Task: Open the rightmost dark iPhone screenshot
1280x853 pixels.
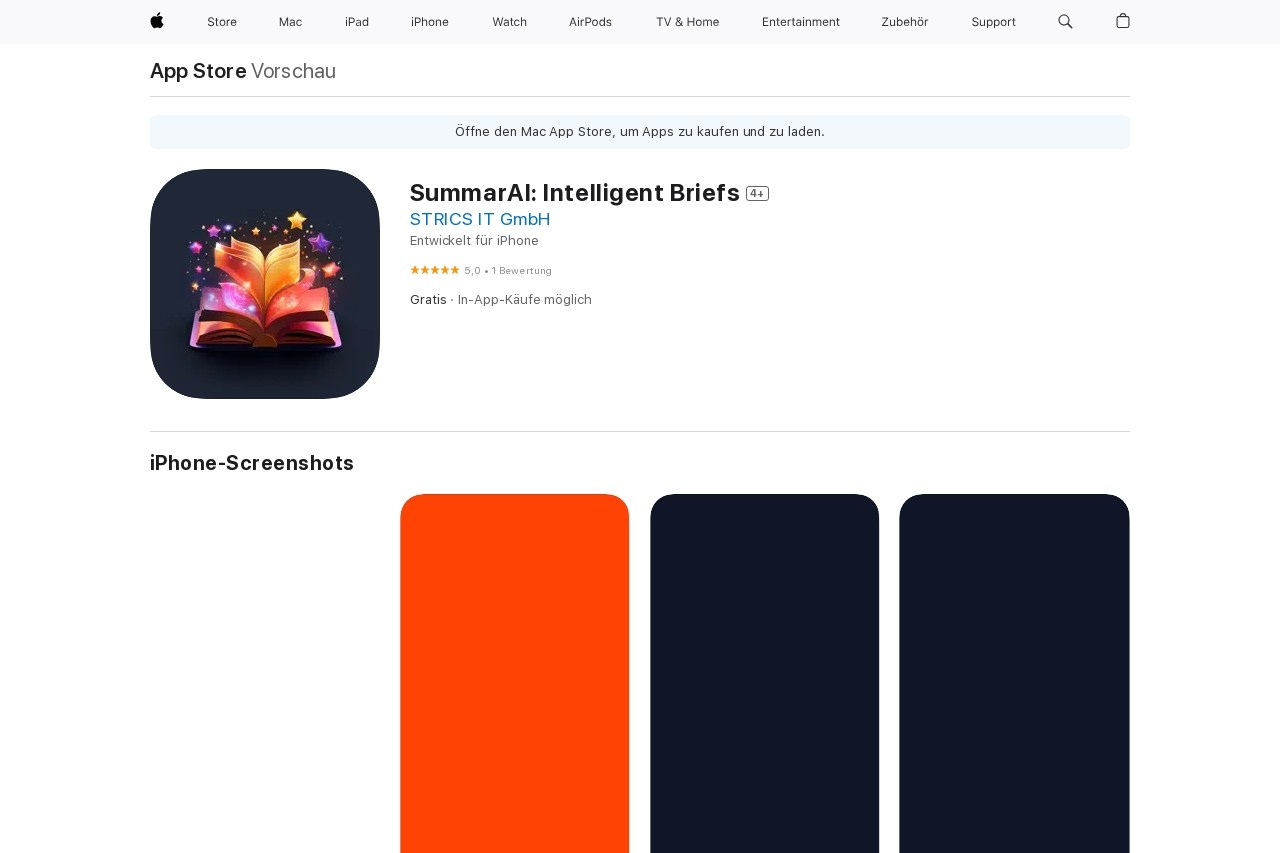Action: tap(1014, 673)
